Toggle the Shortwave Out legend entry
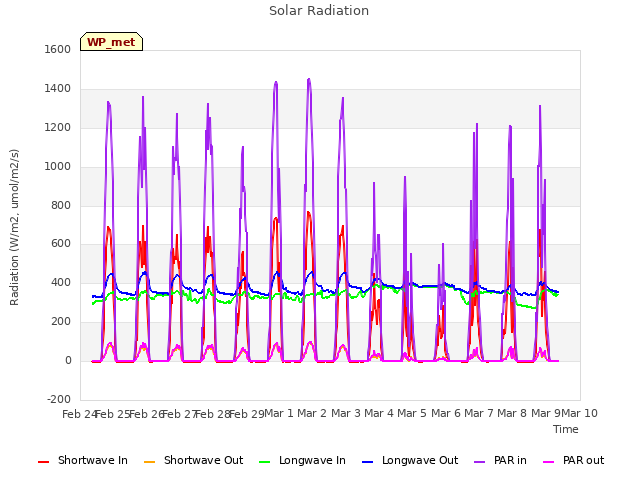This screenshot has width=640, height=480. click(x=193, y=460)
